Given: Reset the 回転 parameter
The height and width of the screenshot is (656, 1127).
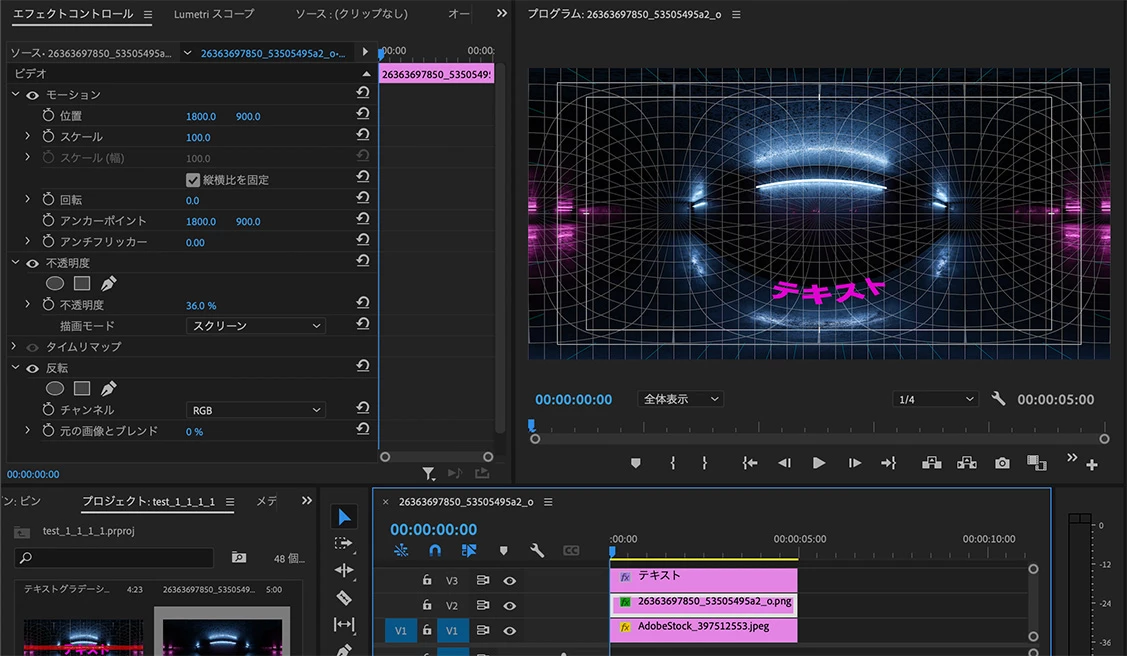Looking at the screenshot, I should point(363,198).
